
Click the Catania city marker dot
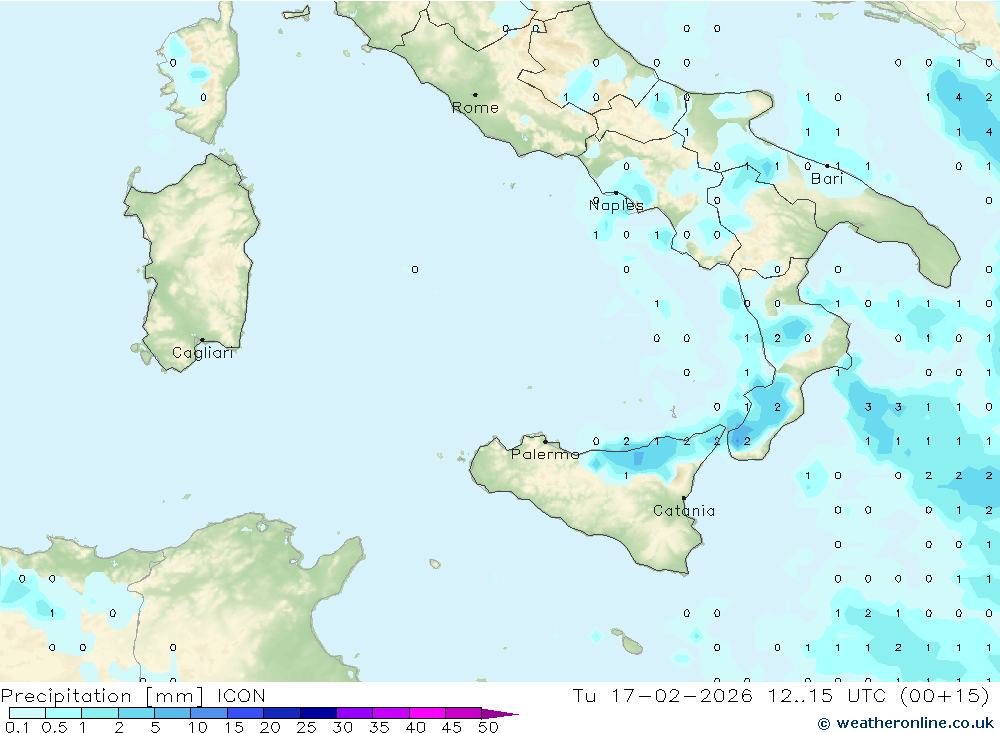[684, 498]
